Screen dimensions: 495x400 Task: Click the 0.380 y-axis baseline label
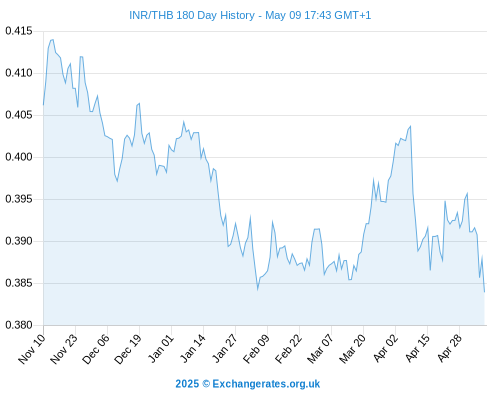coord(19,325)
